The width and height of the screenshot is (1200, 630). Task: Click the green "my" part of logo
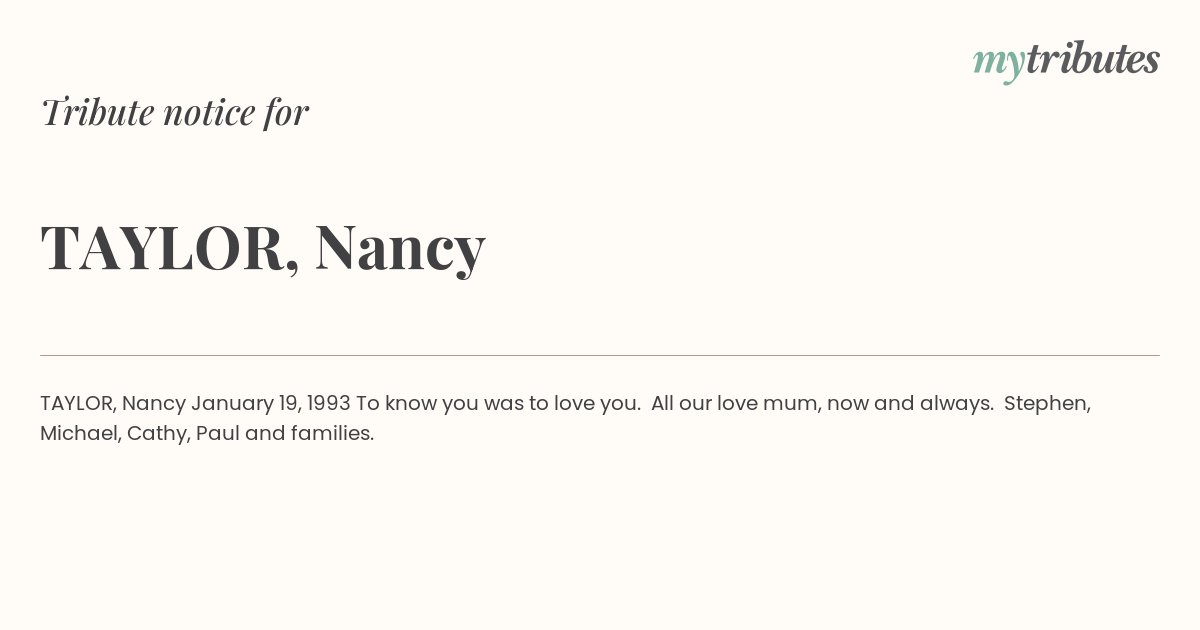(x=999, y=65)
